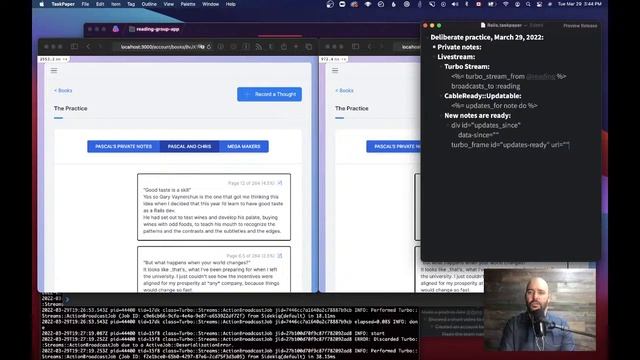Open the Palette menu

(x=188, y=4)
